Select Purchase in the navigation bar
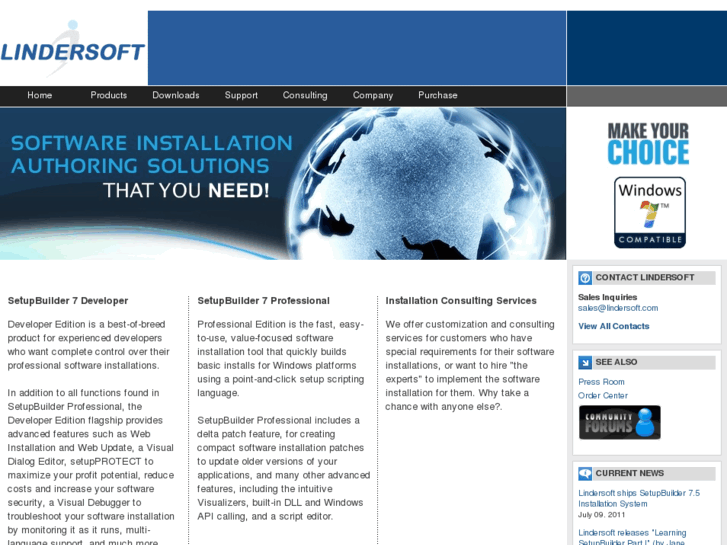 [x=438, y=95]
